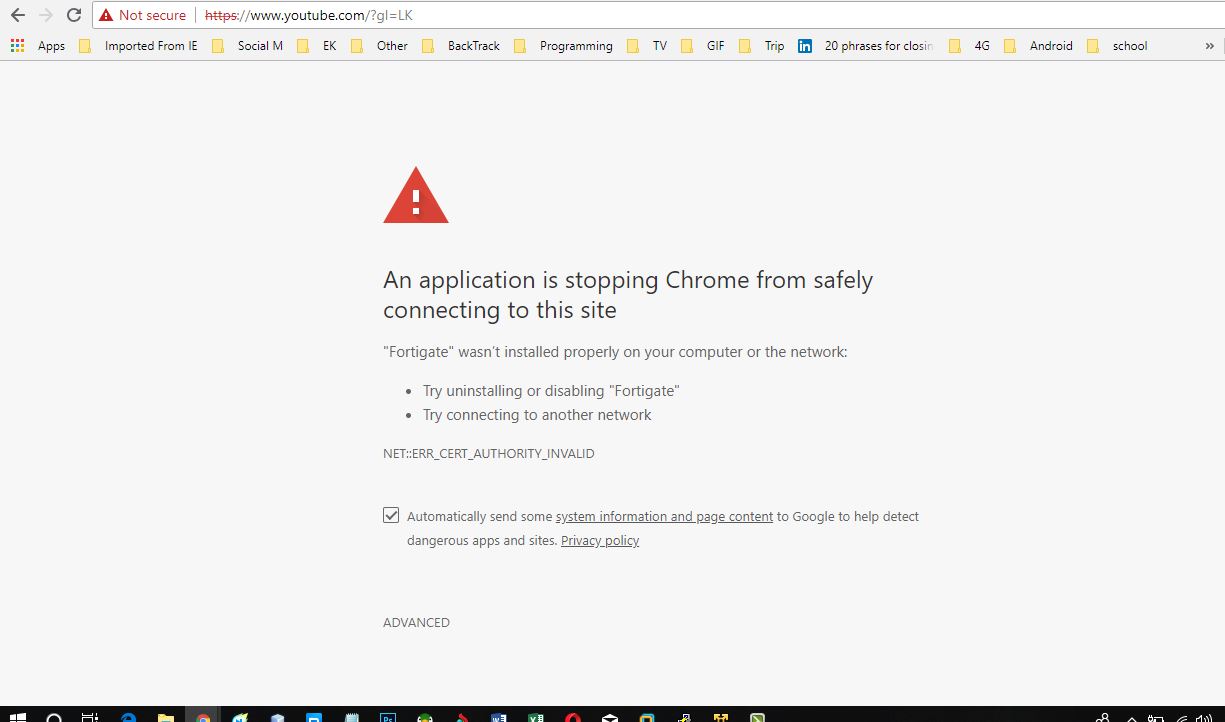Open the Android bookmark folder
Screen dimensions: 1225x722
click(x=1039, y=46)
